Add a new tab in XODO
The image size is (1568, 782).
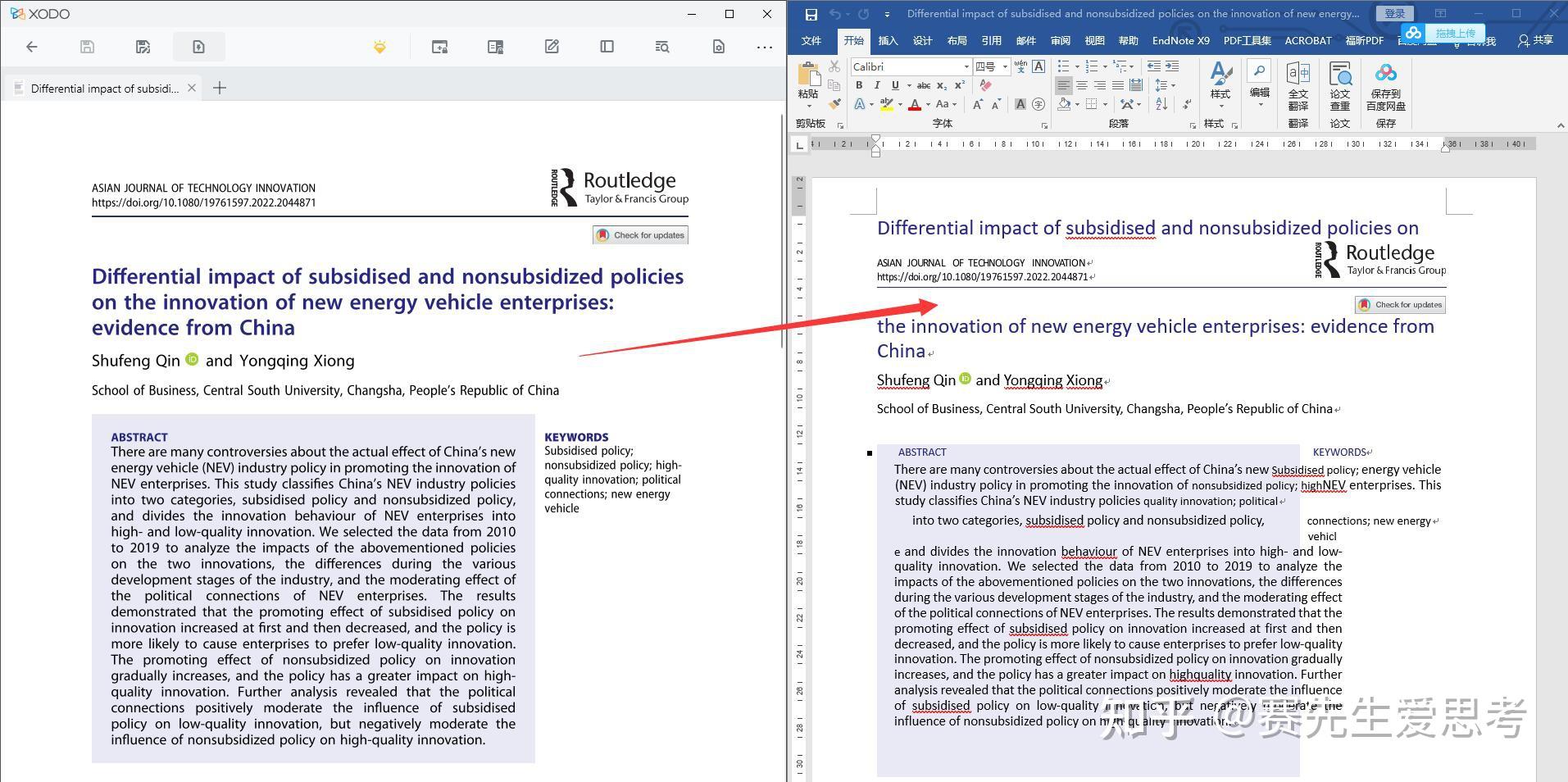coord(219,88)
